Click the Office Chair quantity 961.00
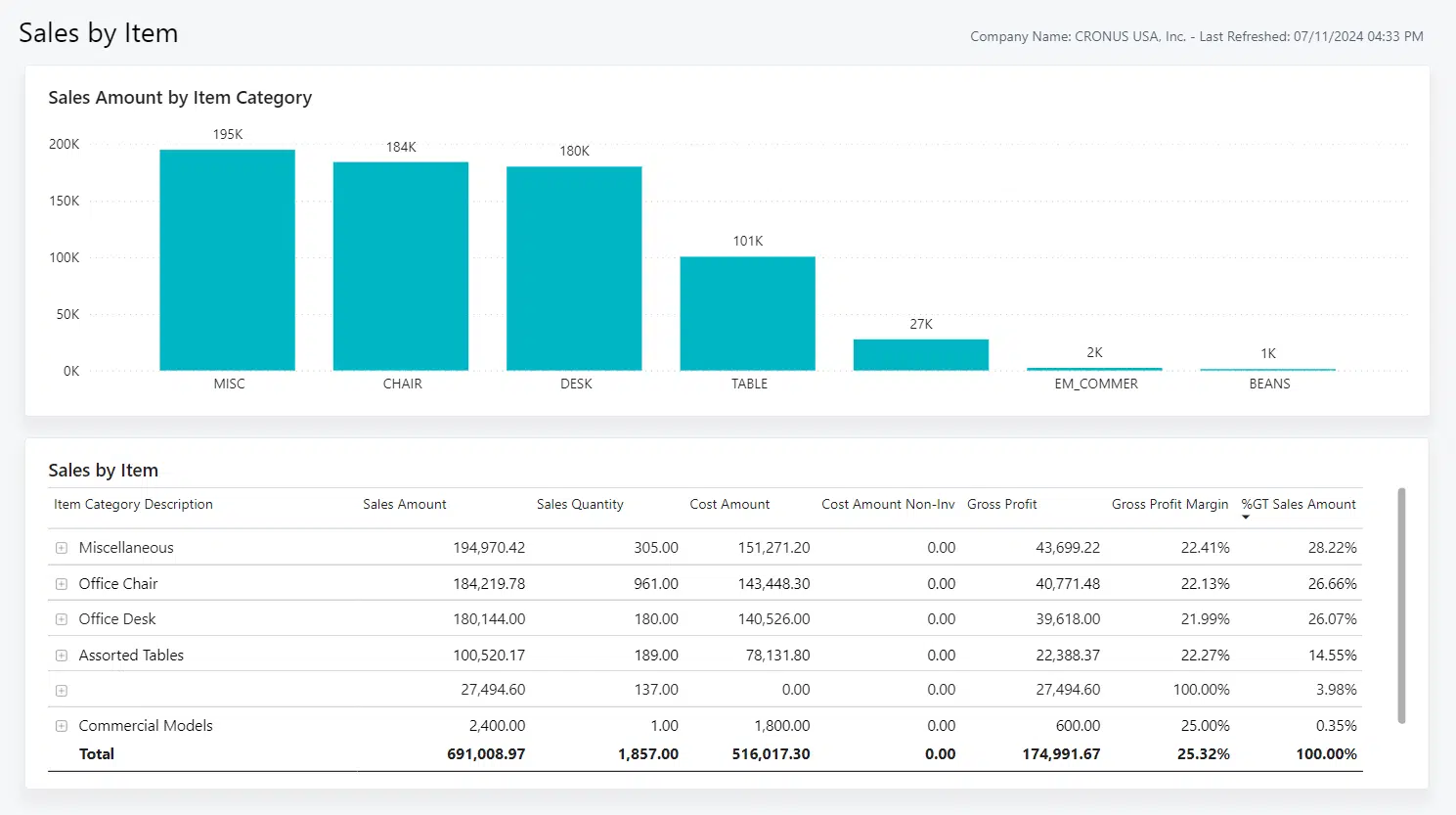This screenshot has width=1456, height=815. [x=656, y=584]
